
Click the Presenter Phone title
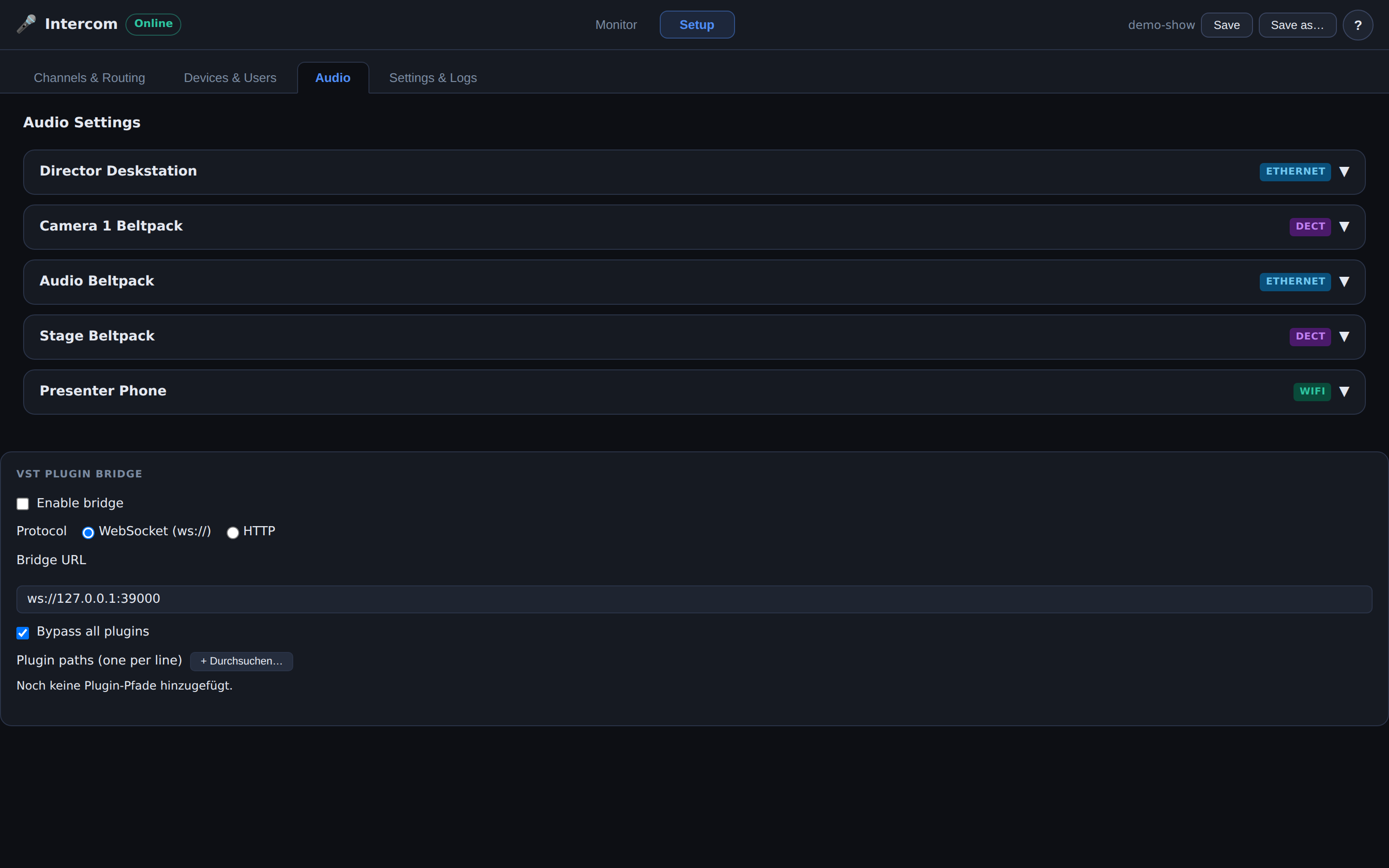103,391
